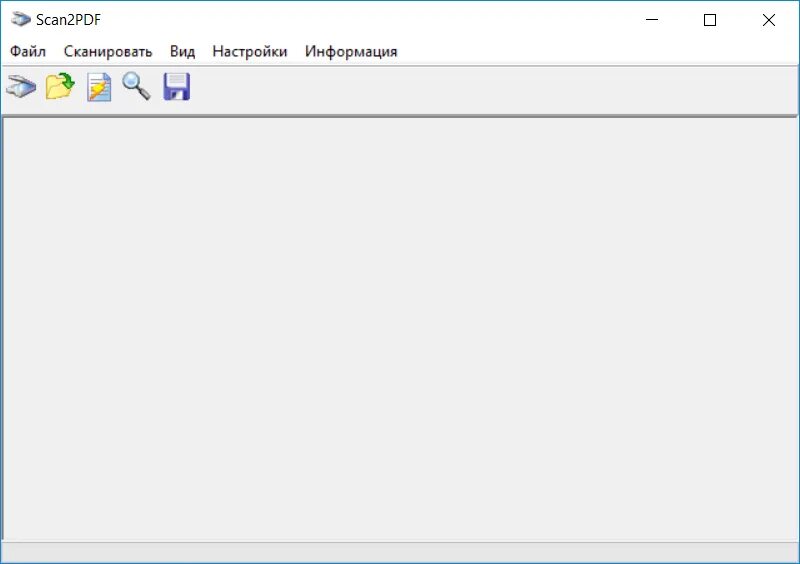Close the Scan2PDF window
Viewport: 800px width, 564px height.
click(769, 20)
